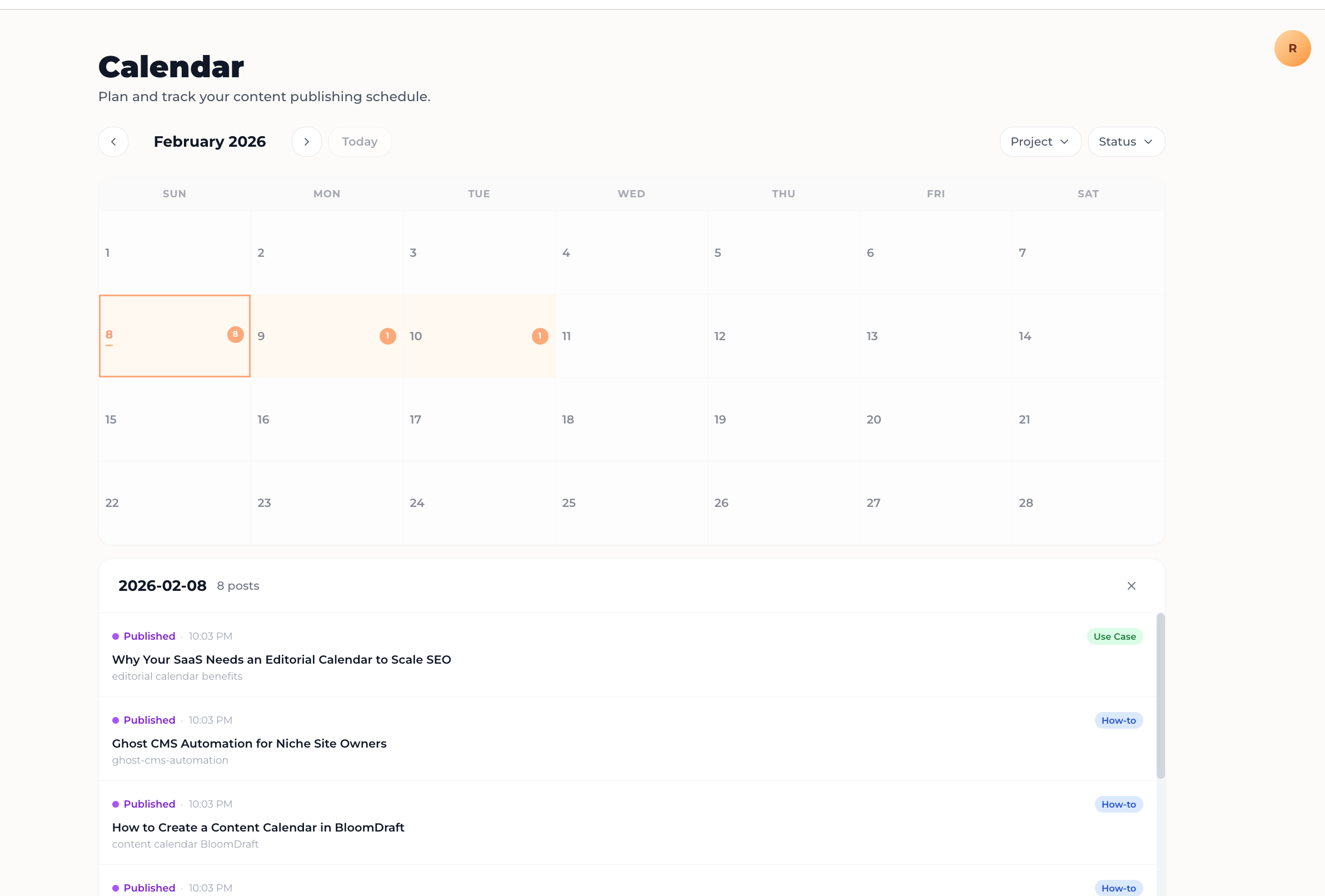
Task: Click the Use Case tag
Action: point(1114,636)
